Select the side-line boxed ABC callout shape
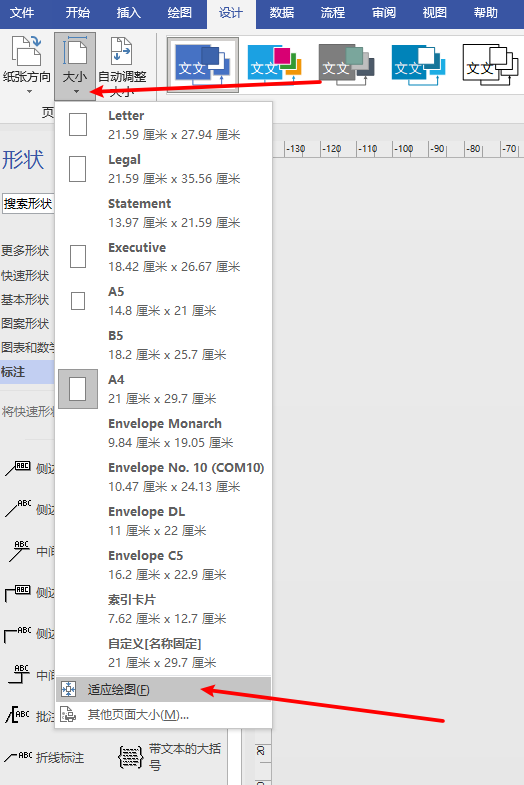524x785 pixels. coord(18,469)
